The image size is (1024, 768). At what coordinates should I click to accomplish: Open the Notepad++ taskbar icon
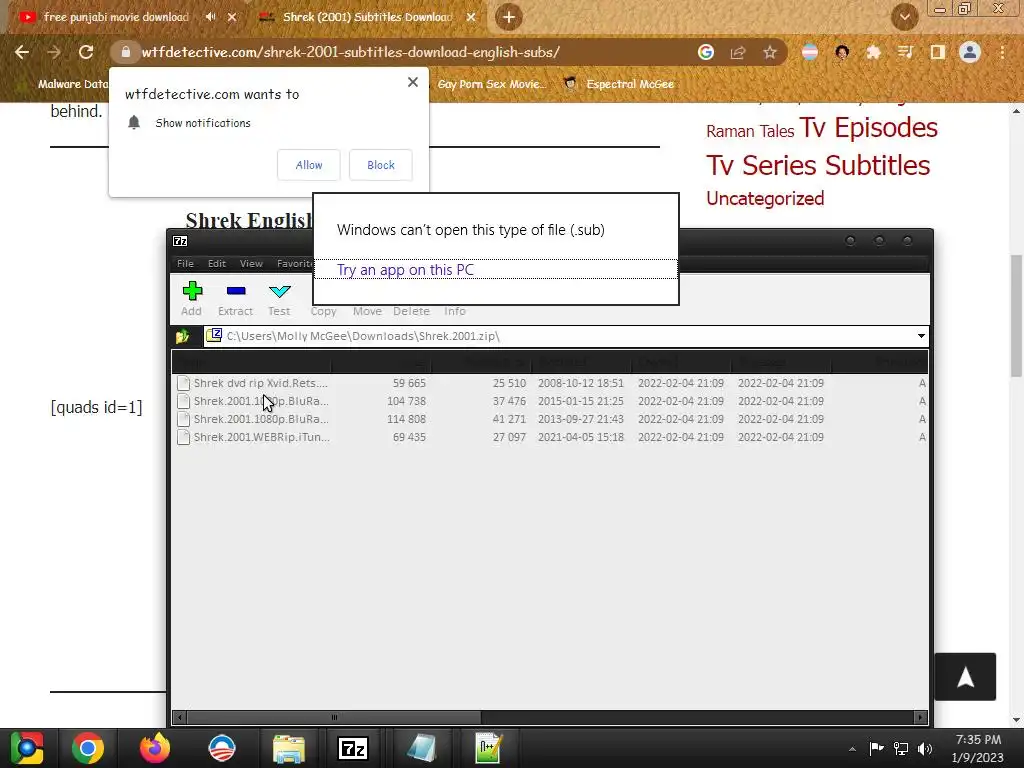point(488,748)
